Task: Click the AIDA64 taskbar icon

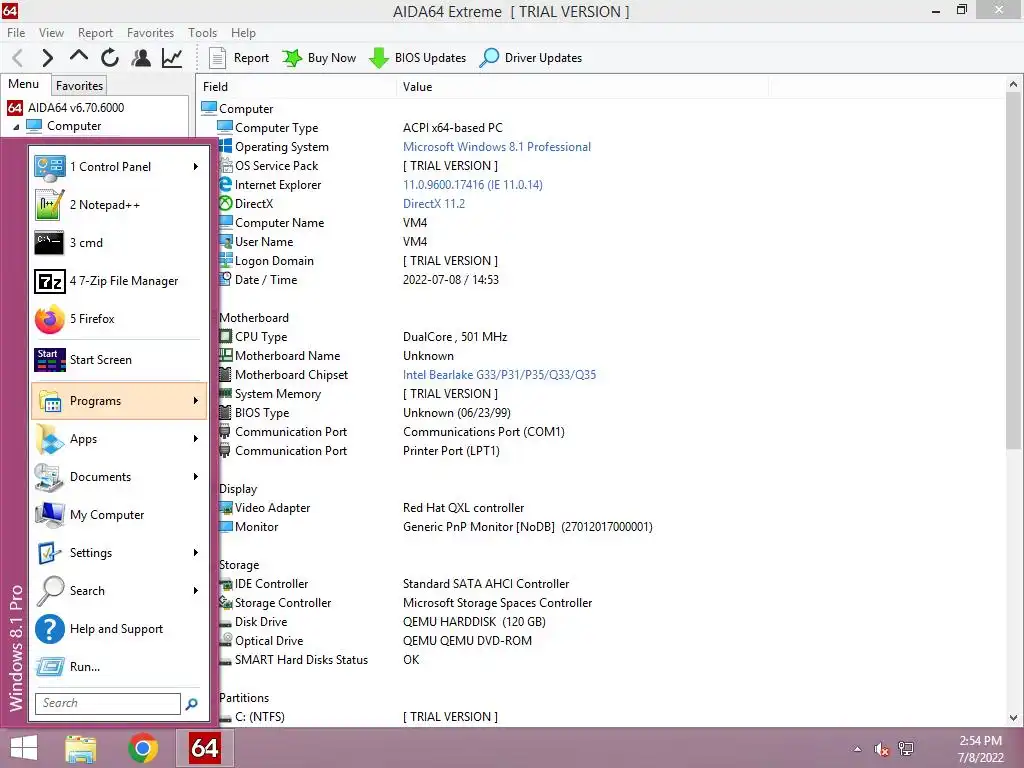Action: click(204, 748)
